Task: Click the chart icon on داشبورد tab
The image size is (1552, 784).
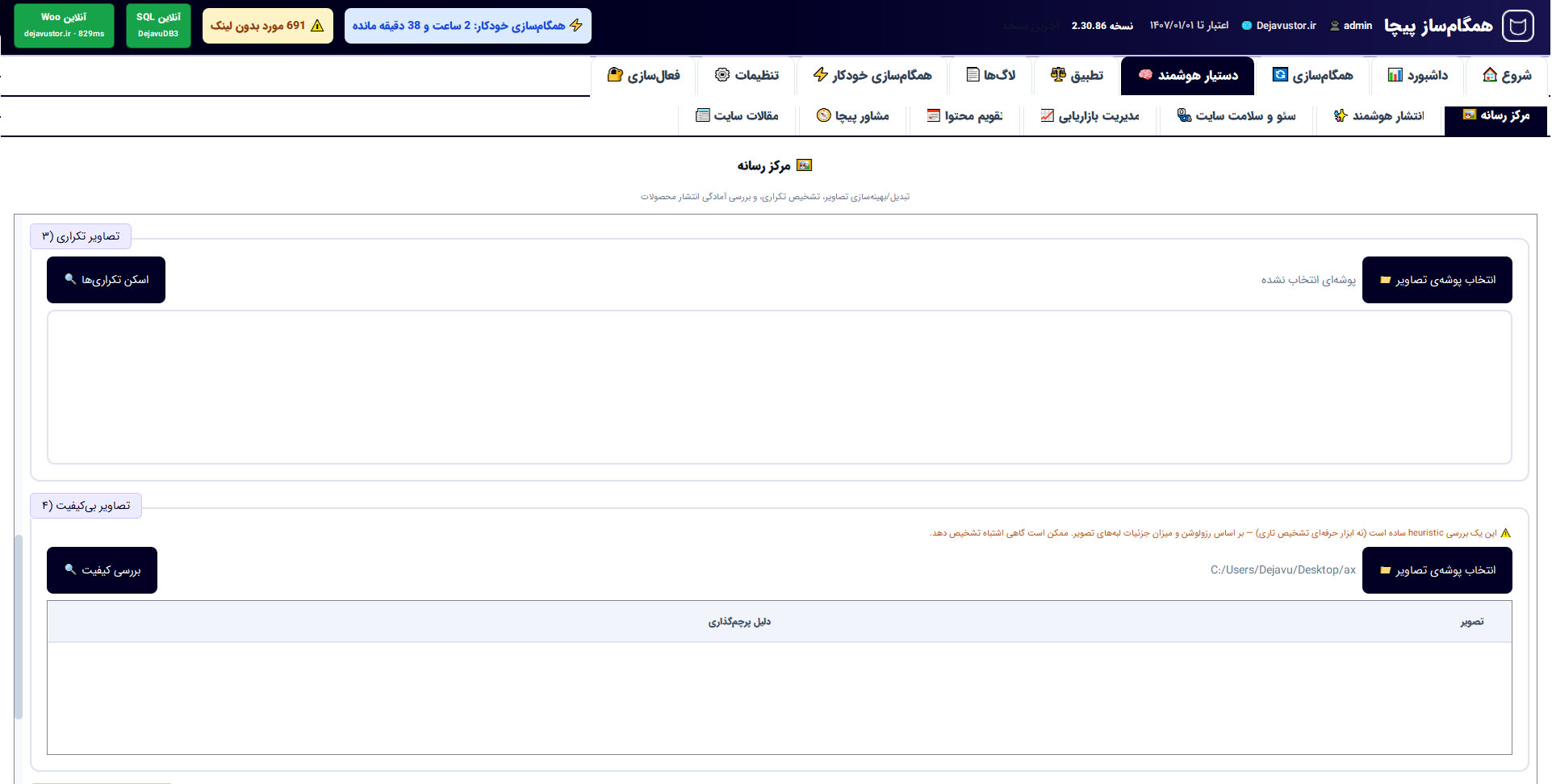Action: point(1395,75)
